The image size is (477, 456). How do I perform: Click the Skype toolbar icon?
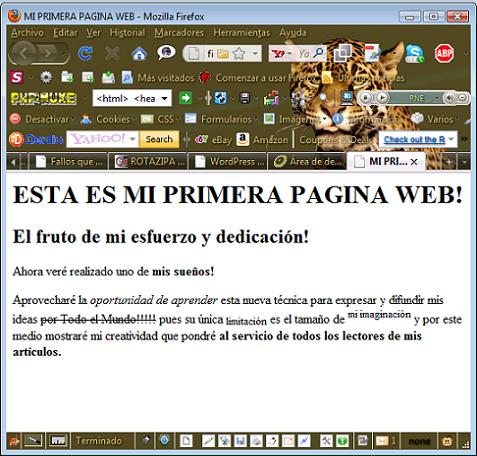point(414,53)
